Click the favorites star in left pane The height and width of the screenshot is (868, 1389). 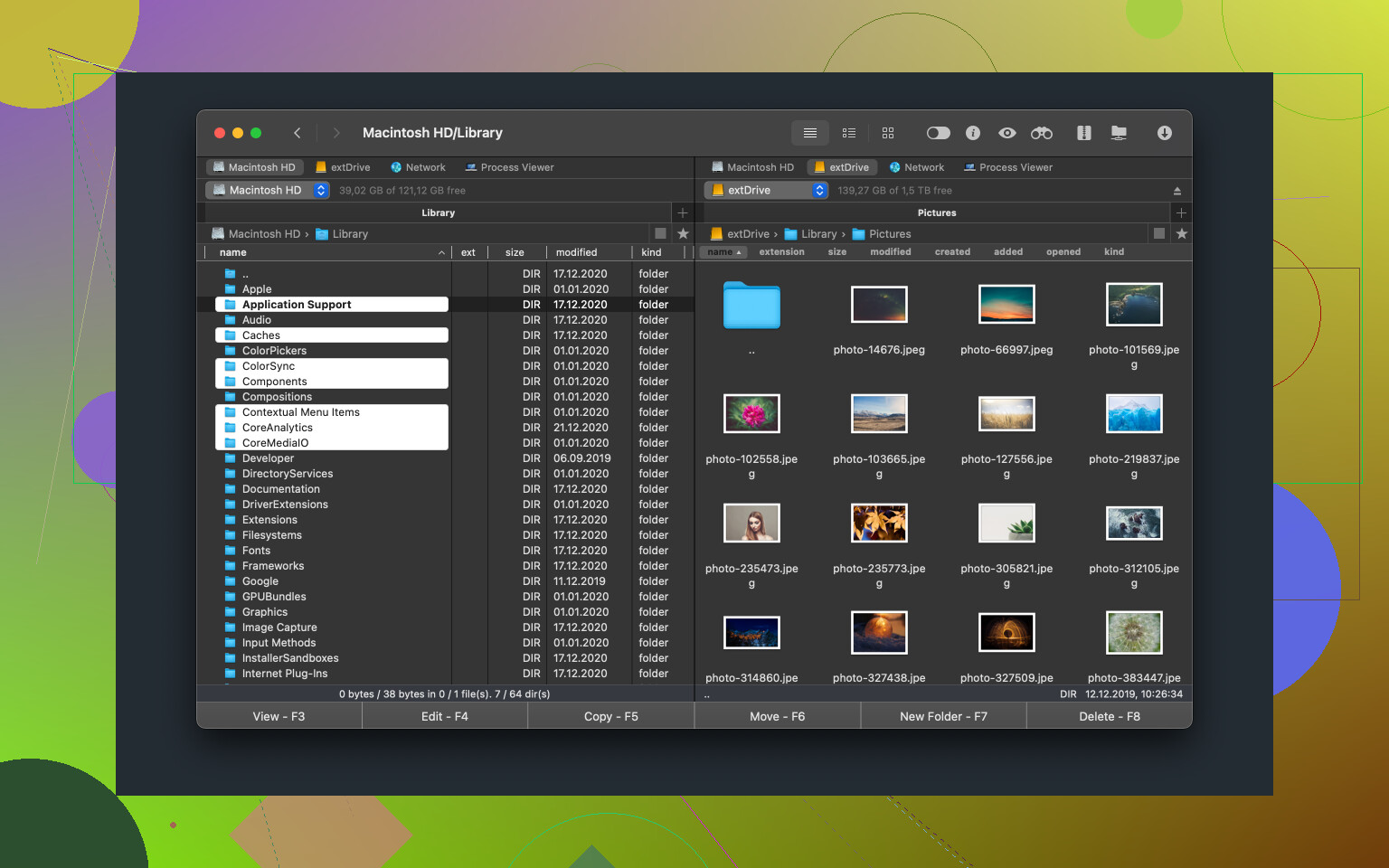pos(683,233)
